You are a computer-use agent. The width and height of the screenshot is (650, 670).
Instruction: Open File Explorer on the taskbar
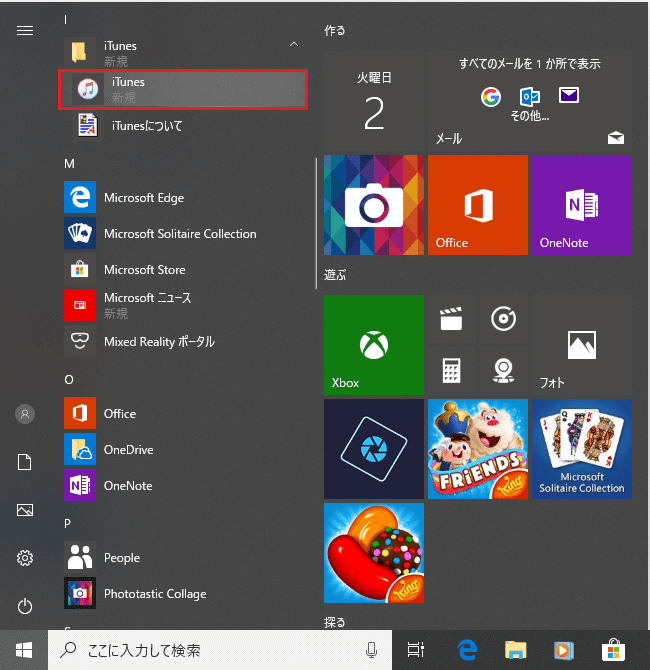515,650
